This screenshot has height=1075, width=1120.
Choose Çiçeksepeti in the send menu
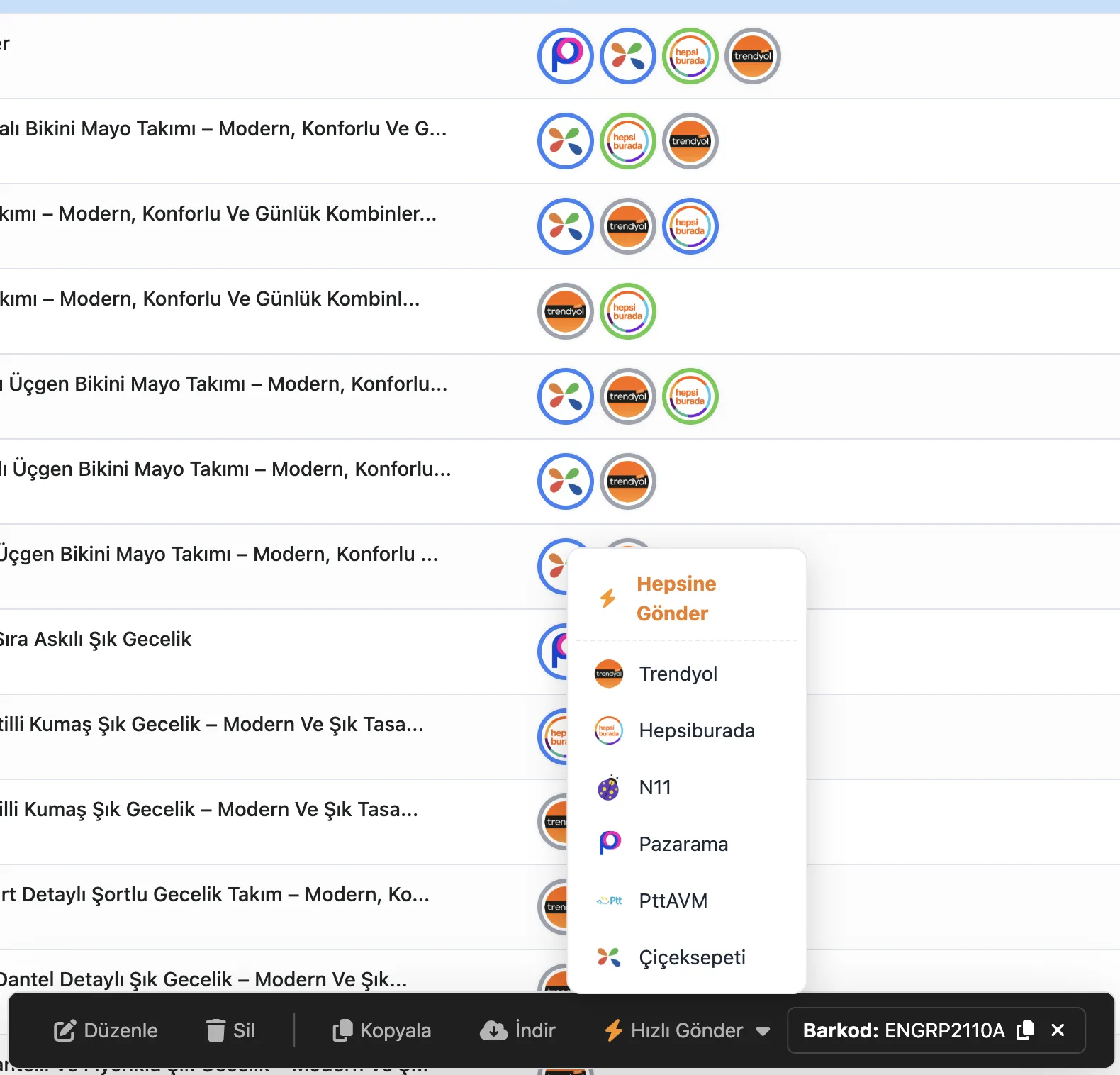687,957
